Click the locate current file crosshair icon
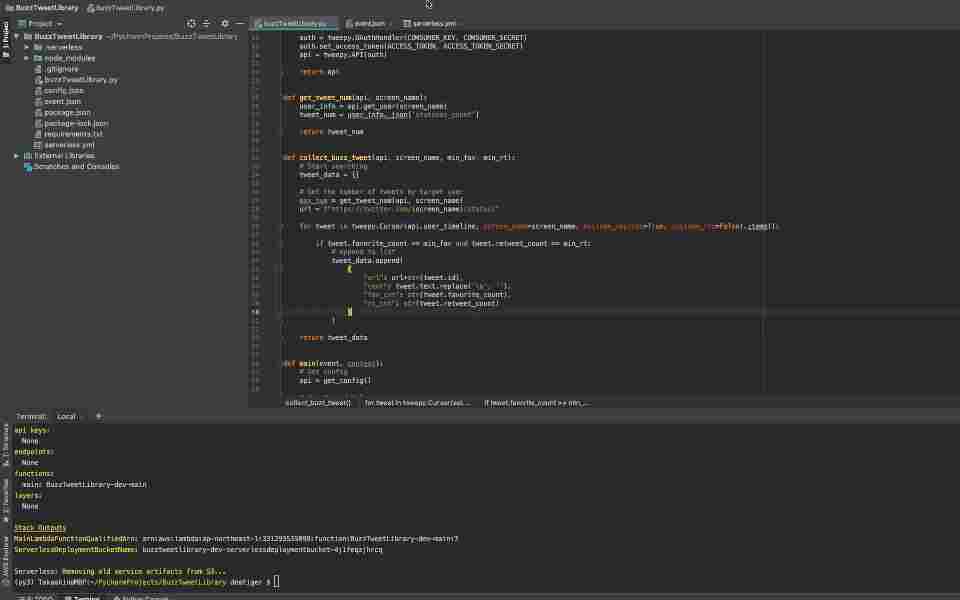This screenshot has width=960, height=600. pos(191,23)
